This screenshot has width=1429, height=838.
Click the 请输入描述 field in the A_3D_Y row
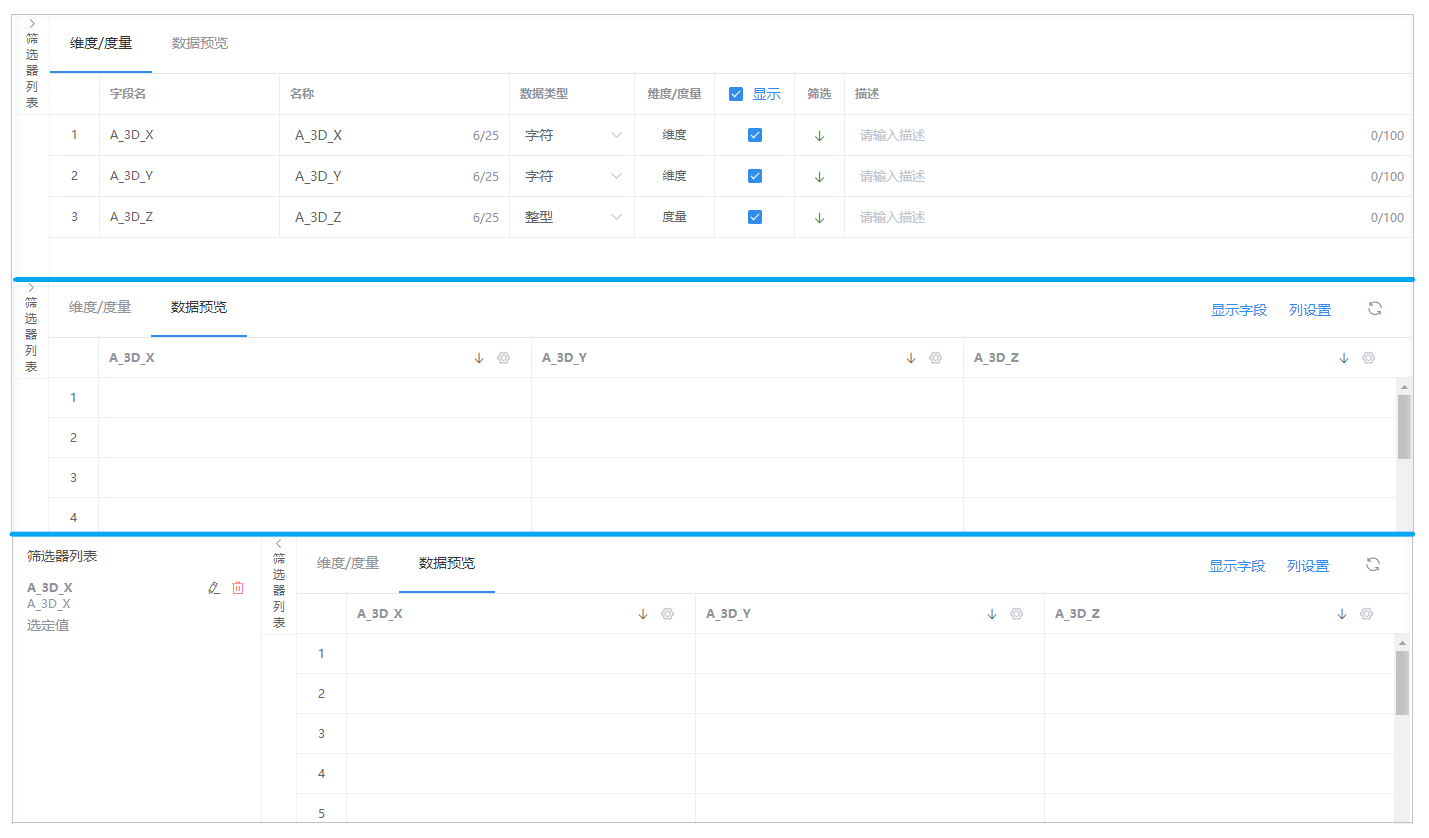point(1130,176)
